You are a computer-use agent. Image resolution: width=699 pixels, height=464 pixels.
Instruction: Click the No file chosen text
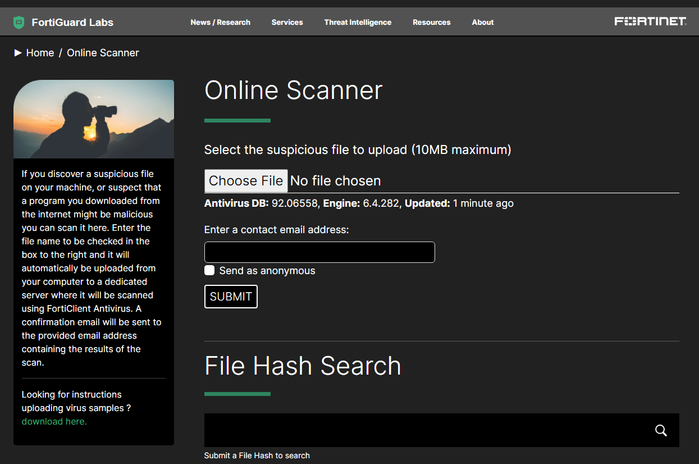coord(335,181)
